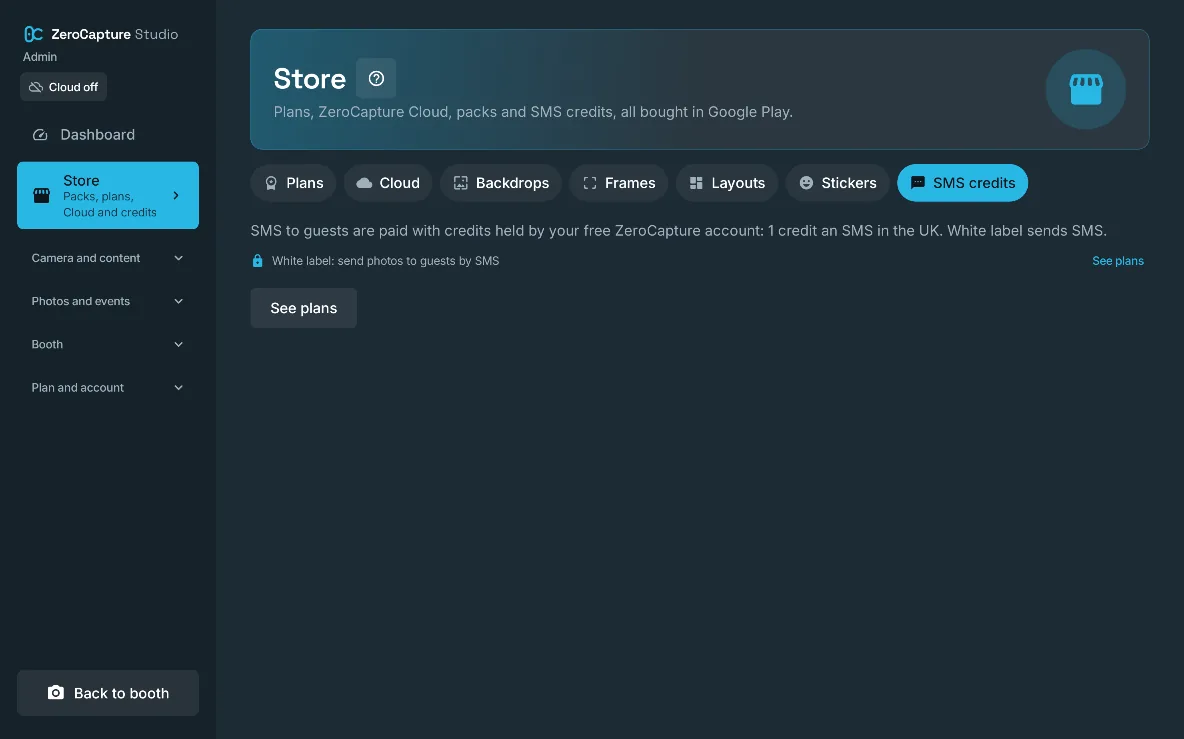This screenshot has width=1184, height=739.
Task: Click the Store shop icon in sidebar
Action: 42,196
